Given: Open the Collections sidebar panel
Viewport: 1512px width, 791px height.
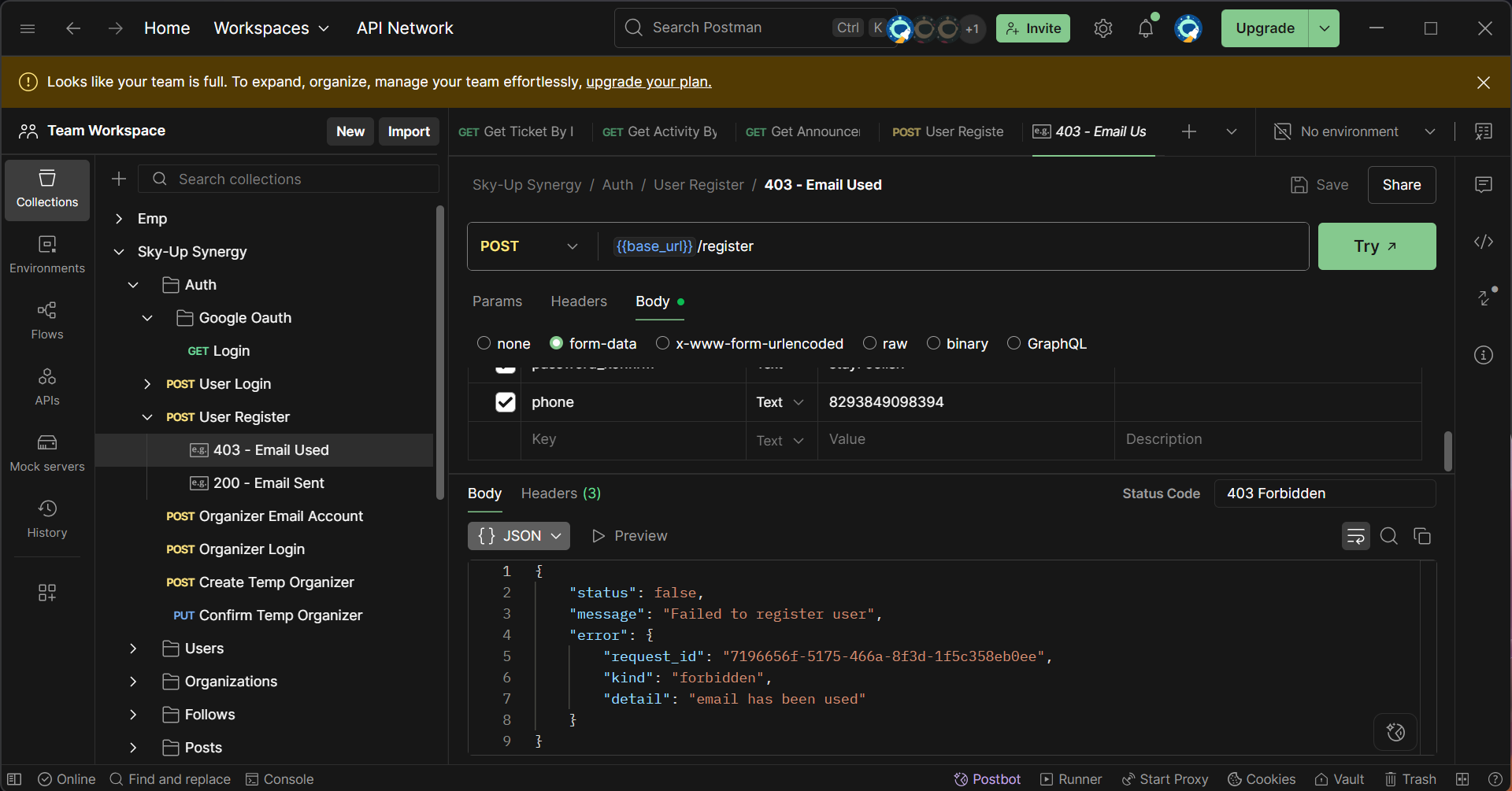Looking at the screenshot, I should point(47,190).
